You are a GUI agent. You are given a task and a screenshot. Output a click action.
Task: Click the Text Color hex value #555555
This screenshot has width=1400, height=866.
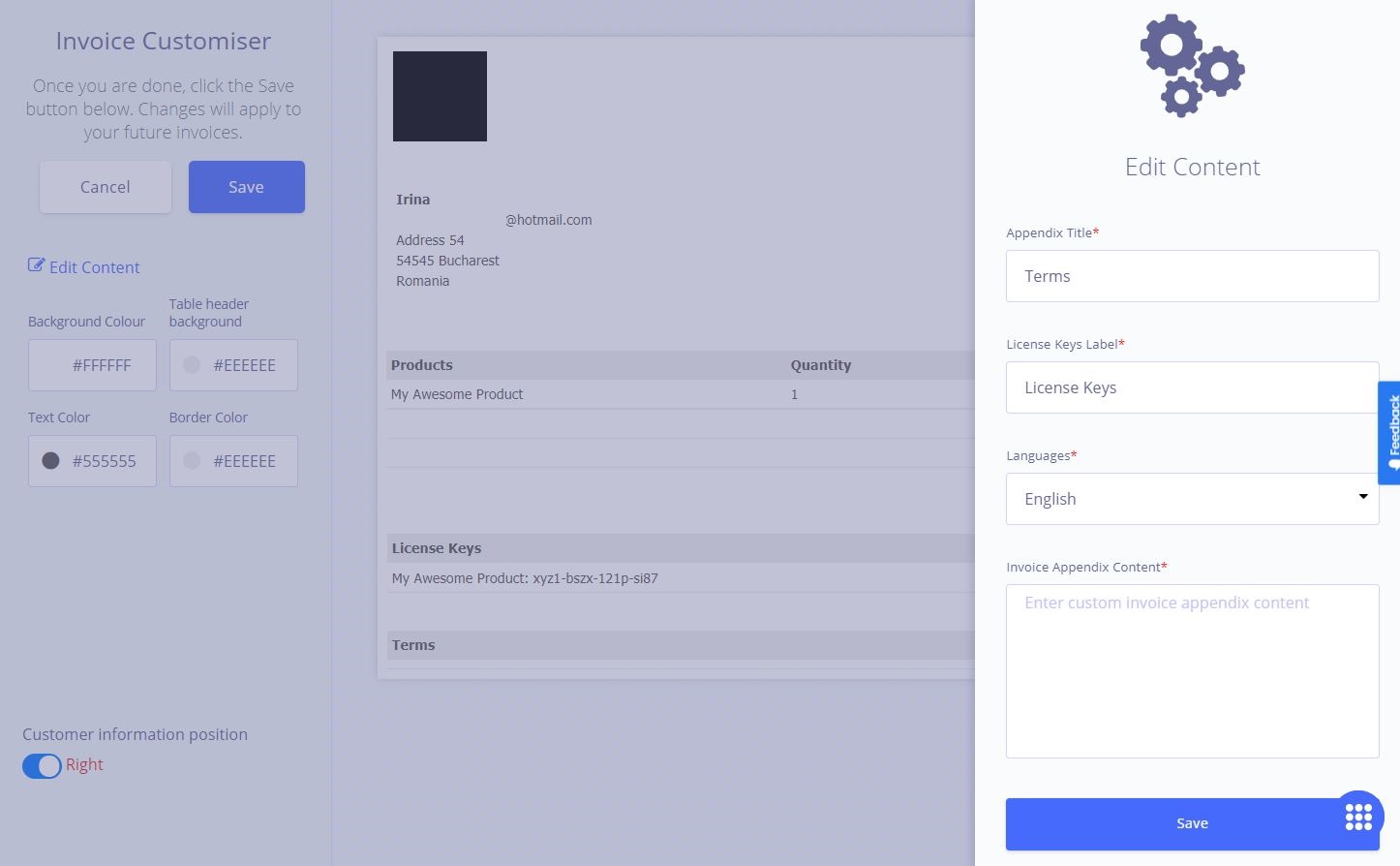click(105, 461)
